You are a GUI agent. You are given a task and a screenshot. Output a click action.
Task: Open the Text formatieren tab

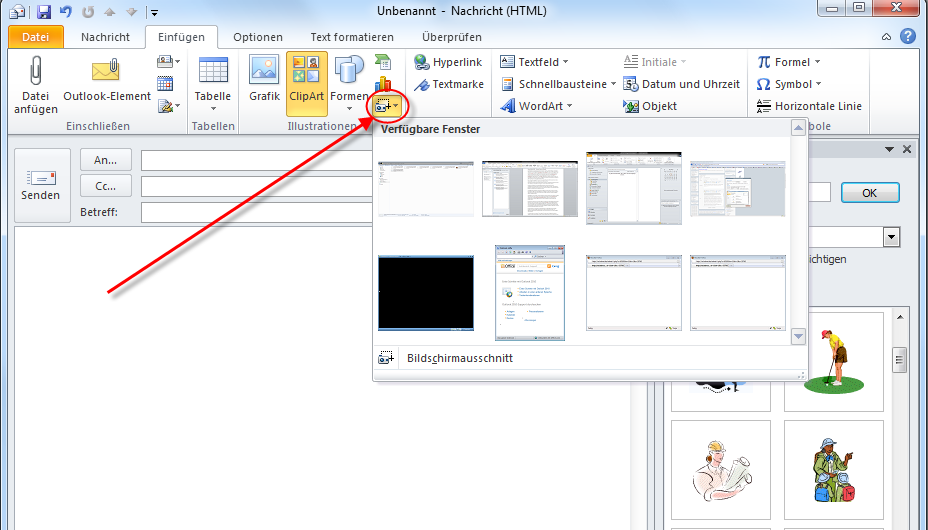click(352, 37)
